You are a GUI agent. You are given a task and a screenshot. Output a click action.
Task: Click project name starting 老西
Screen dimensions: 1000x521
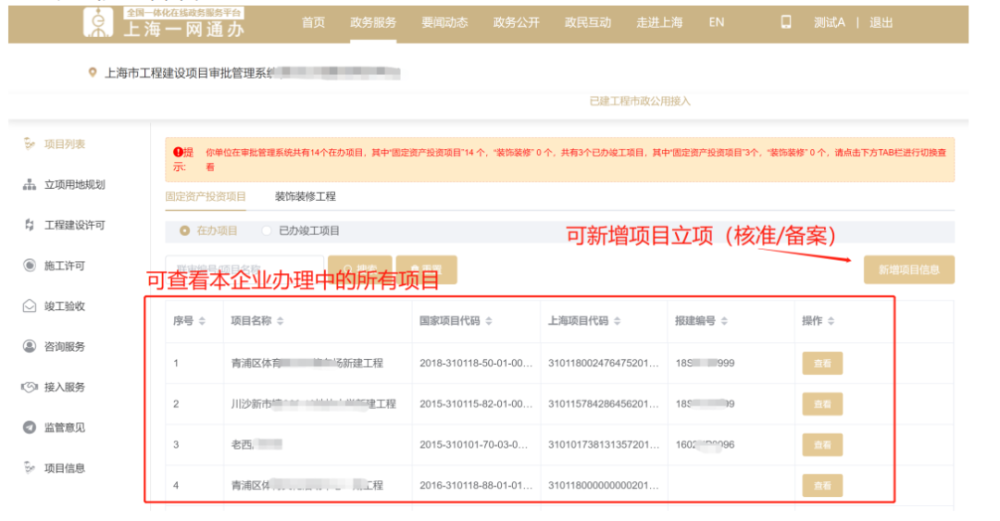(x=256, y=444)
